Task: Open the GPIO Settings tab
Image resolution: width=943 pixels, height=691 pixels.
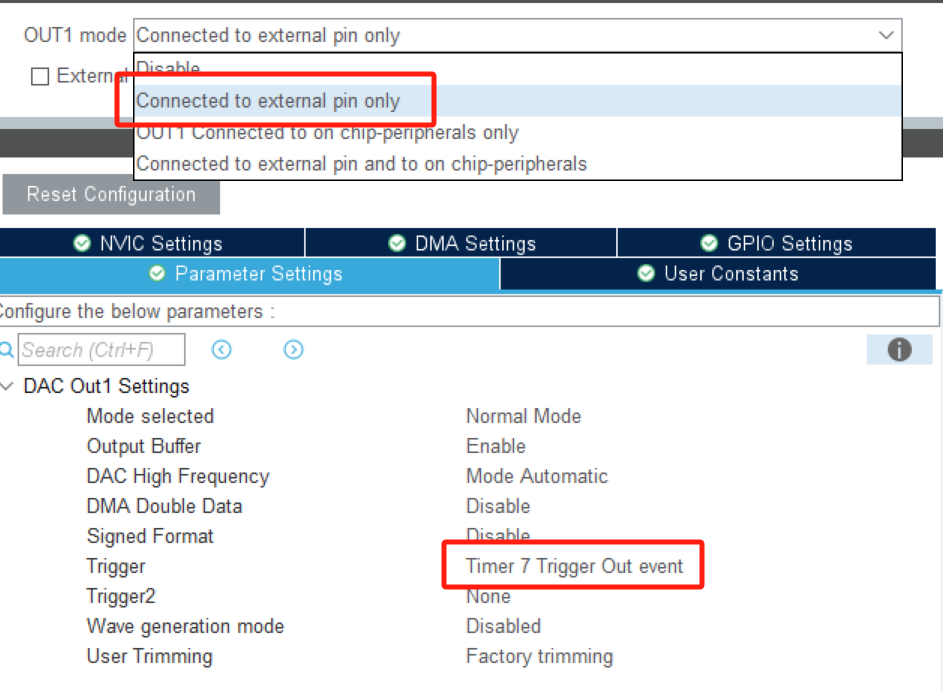Action: click(x=777, y=244)
